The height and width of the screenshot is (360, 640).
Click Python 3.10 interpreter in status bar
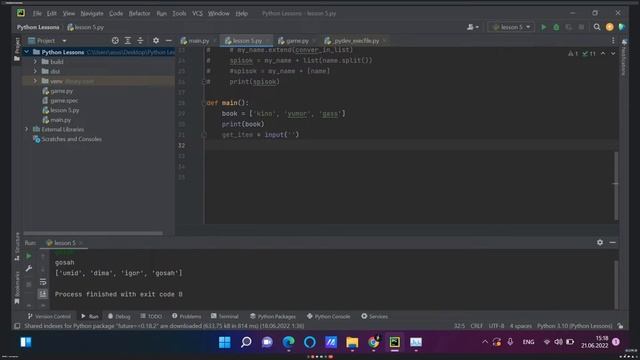[574, 326]
